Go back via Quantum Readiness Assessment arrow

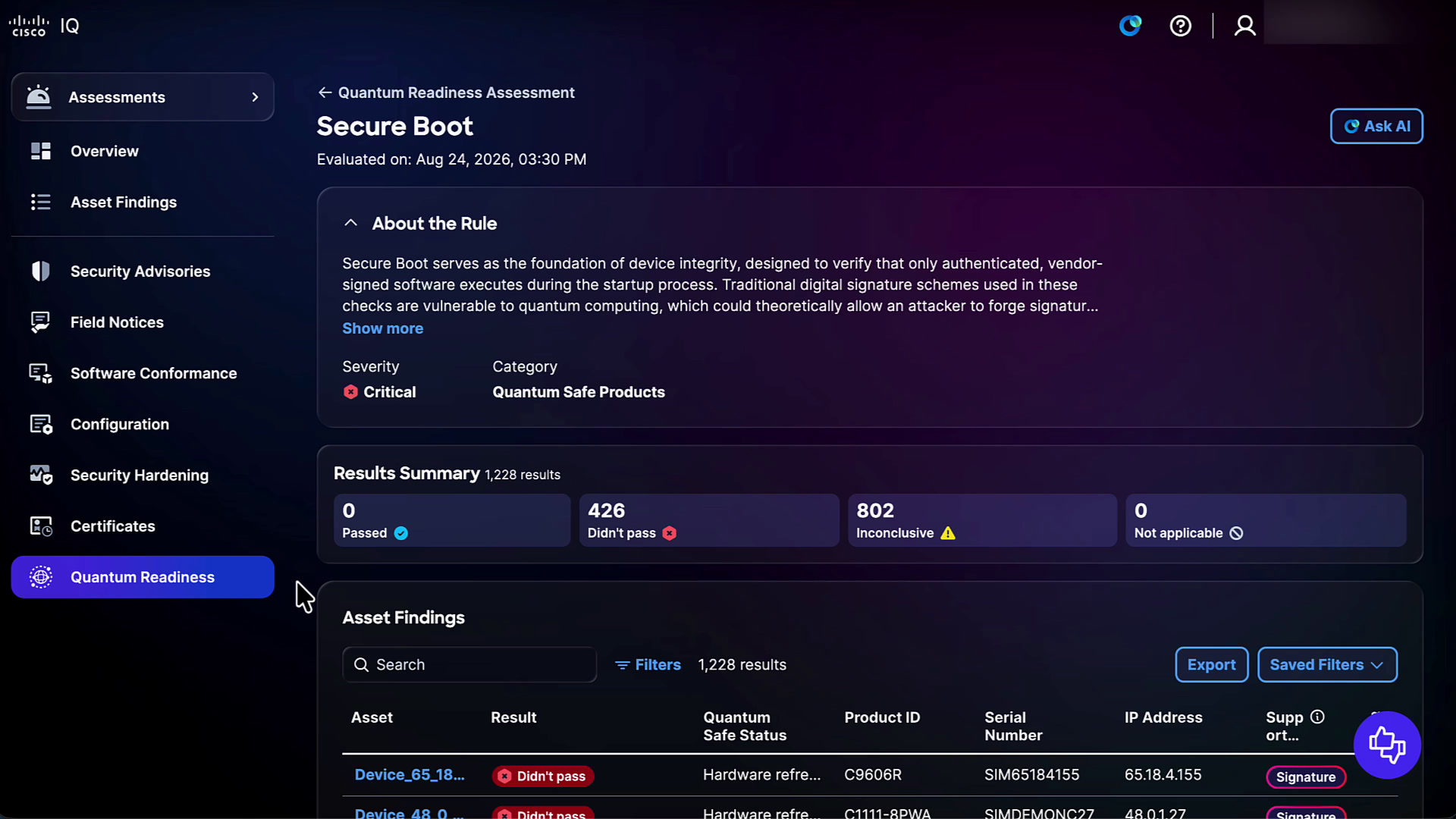click(325, 93)
